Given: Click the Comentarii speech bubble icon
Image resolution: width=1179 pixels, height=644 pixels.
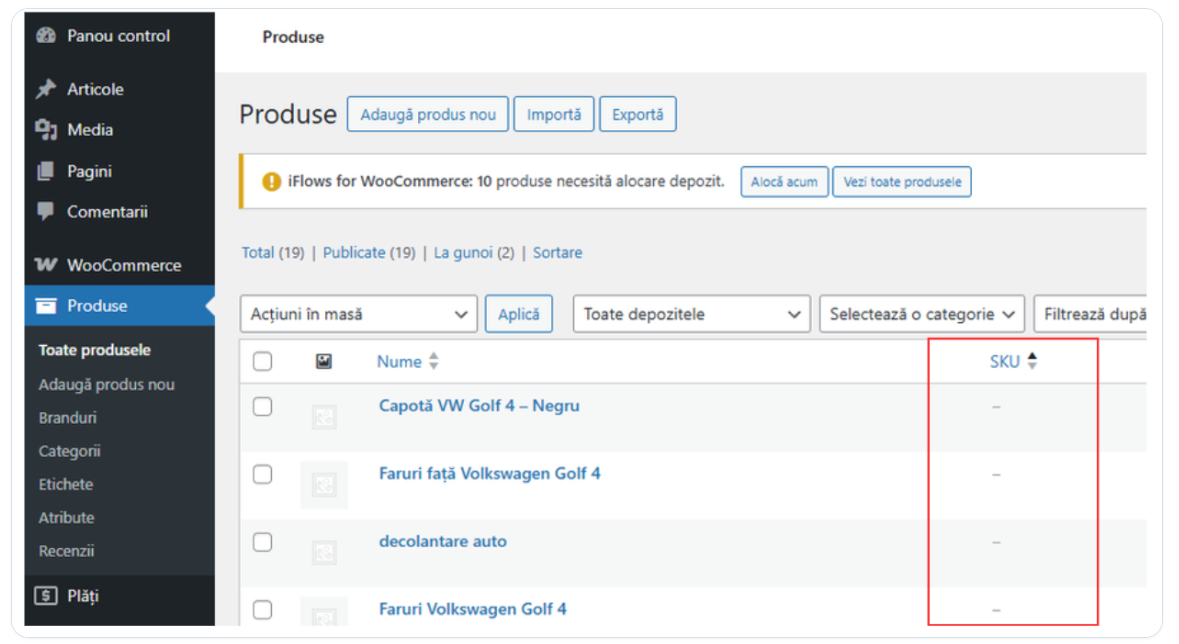Looking at the screenshot, I should tap(45, 212).
